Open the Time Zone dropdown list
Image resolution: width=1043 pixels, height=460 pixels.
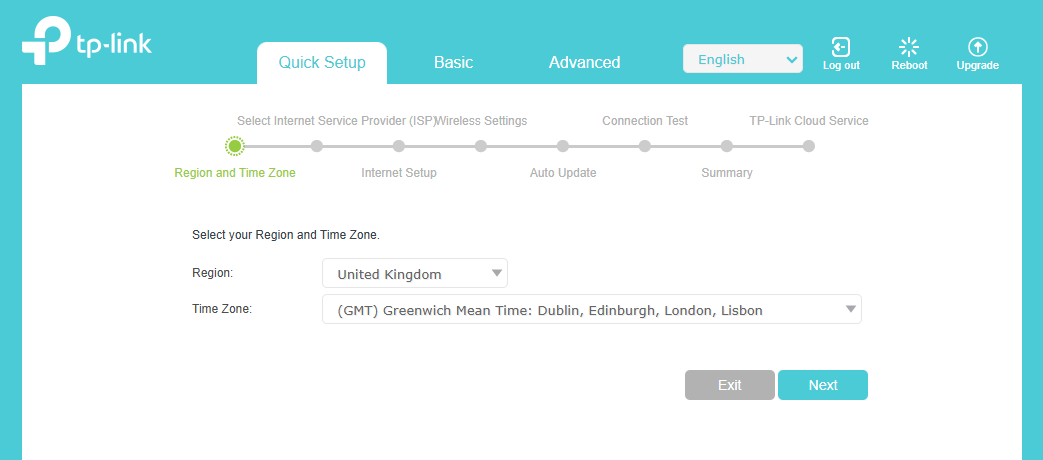point(591,309)
